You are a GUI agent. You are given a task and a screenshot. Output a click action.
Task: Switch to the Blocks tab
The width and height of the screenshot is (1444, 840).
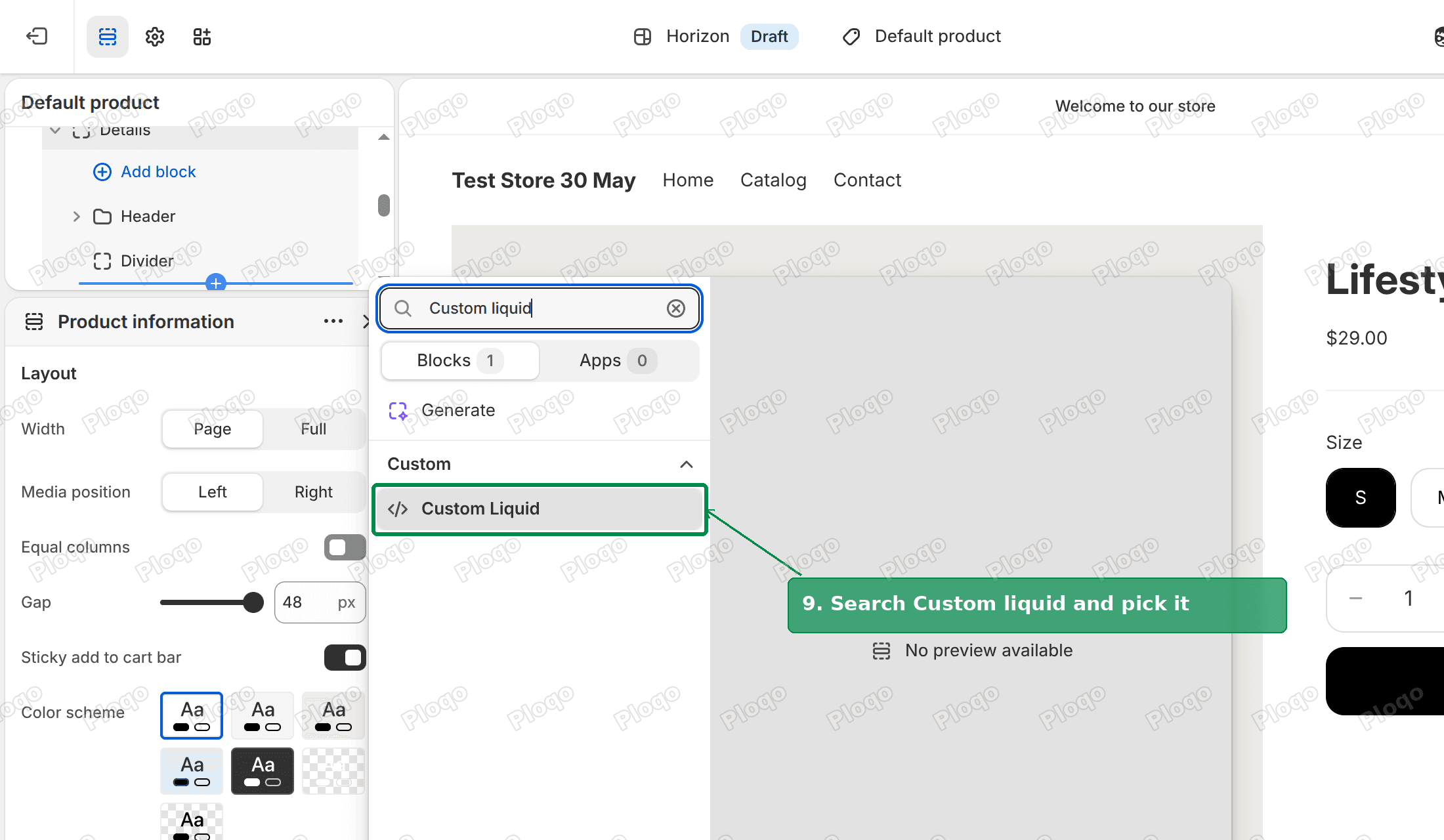tap(460, 361)
